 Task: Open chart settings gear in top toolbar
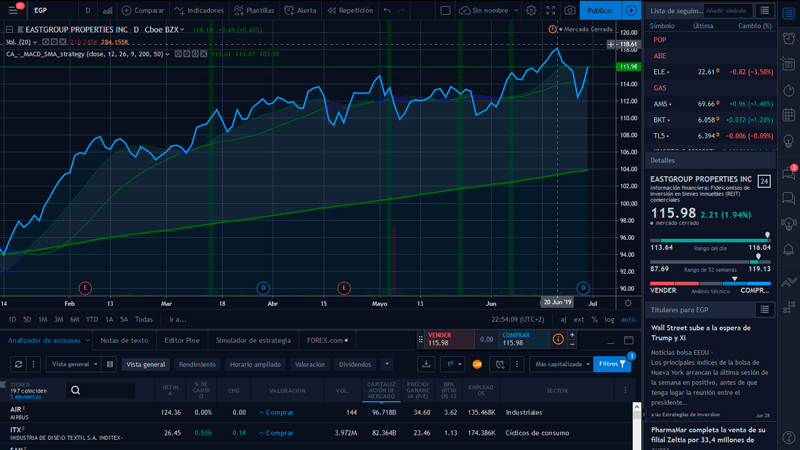coord(531,10)
